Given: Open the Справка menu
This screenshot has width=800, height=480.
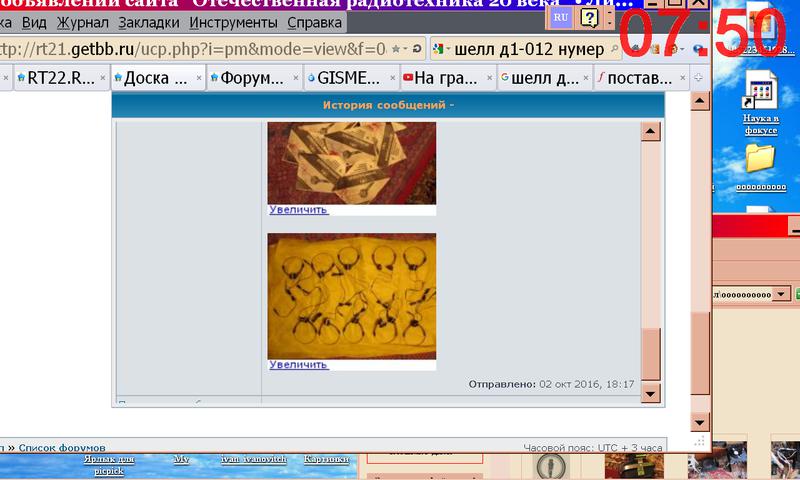Looking at the screenshot, I should (x=314, y=23).
